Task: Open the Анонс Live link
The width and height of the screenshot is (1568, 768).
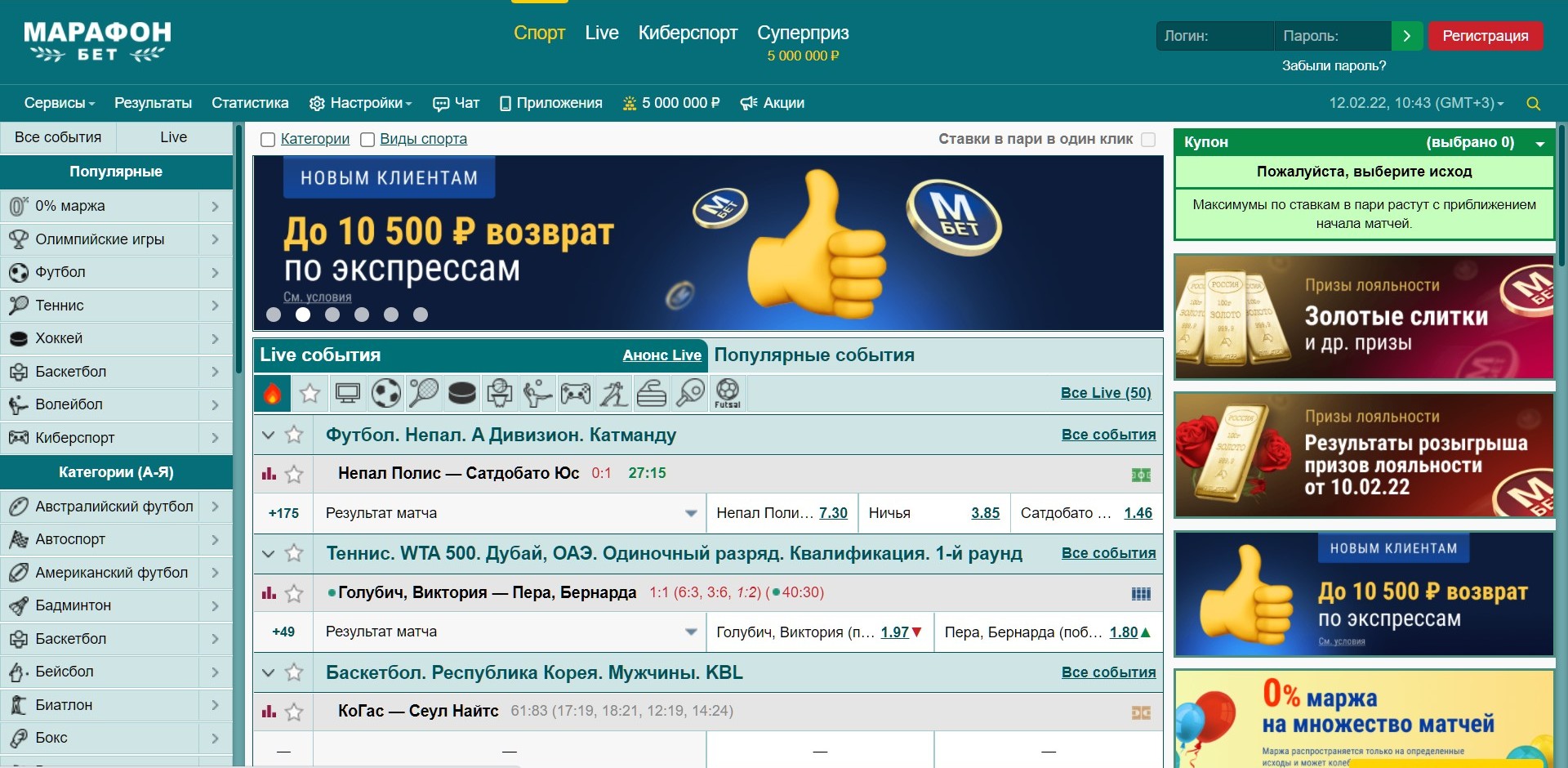Action: [x=661, y=355]
